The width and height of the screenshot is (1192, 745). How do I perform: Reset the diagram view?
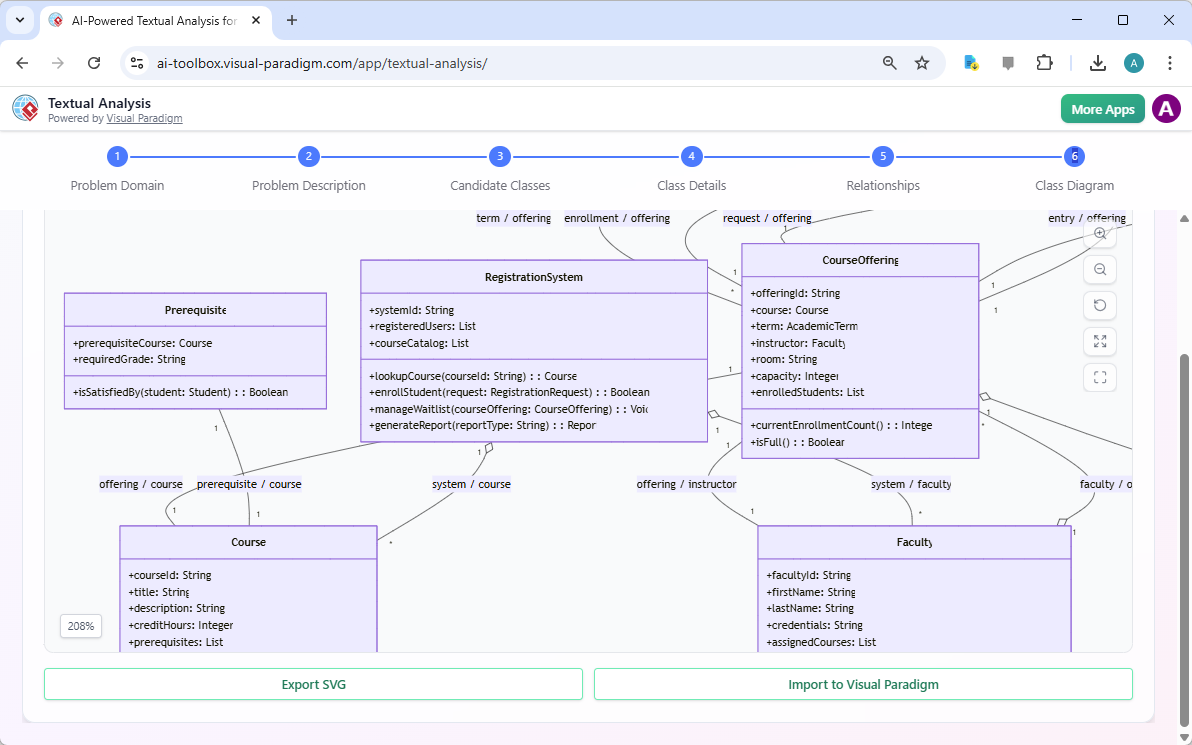(x=1099, y=305)
